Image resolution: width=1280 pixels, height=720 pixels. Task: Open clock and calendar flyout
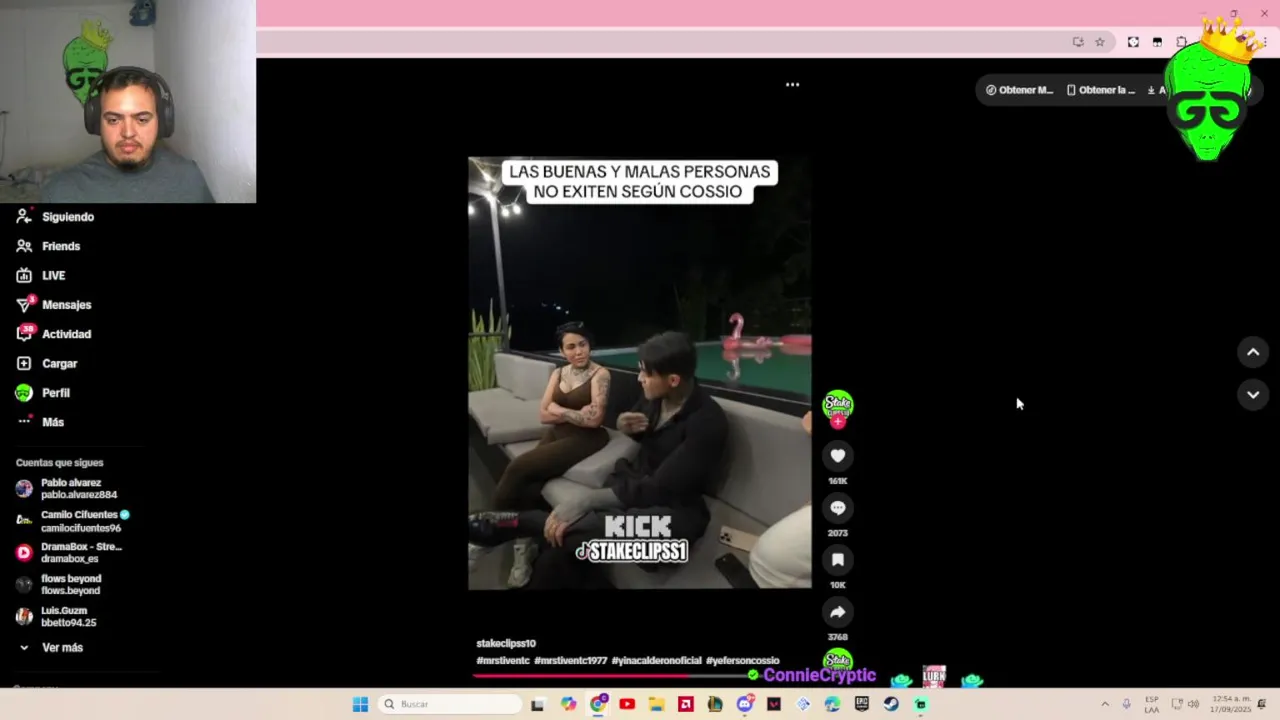point(1232,704)
